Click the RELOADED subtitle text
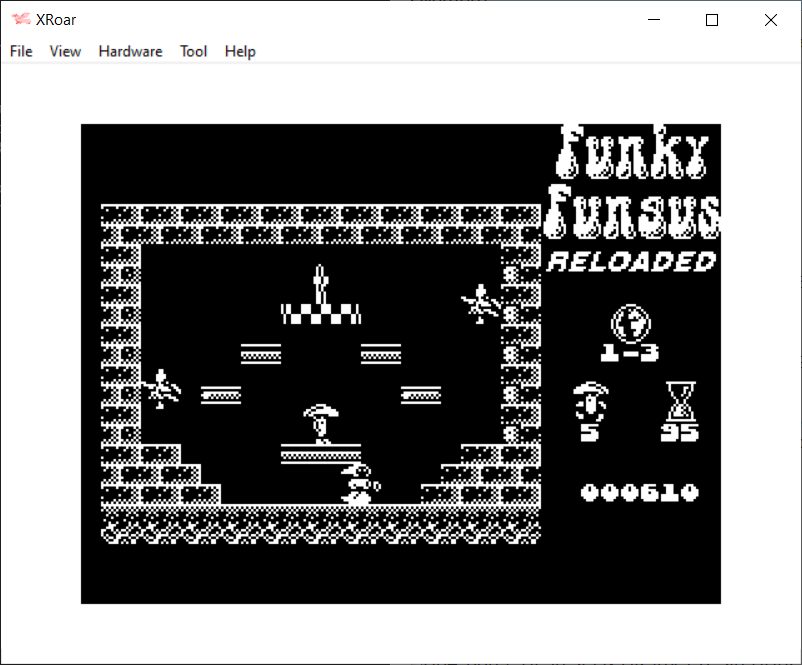Viewport: 802px width, 665px height. (632, 262)
